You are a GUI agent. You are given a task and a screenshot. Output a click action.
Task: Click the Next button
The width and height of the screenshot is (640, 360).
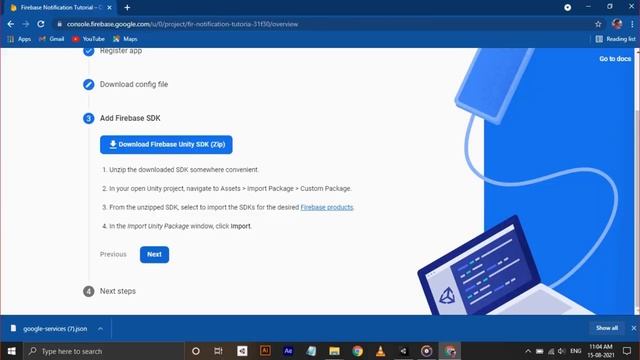(x=154, y=254)
